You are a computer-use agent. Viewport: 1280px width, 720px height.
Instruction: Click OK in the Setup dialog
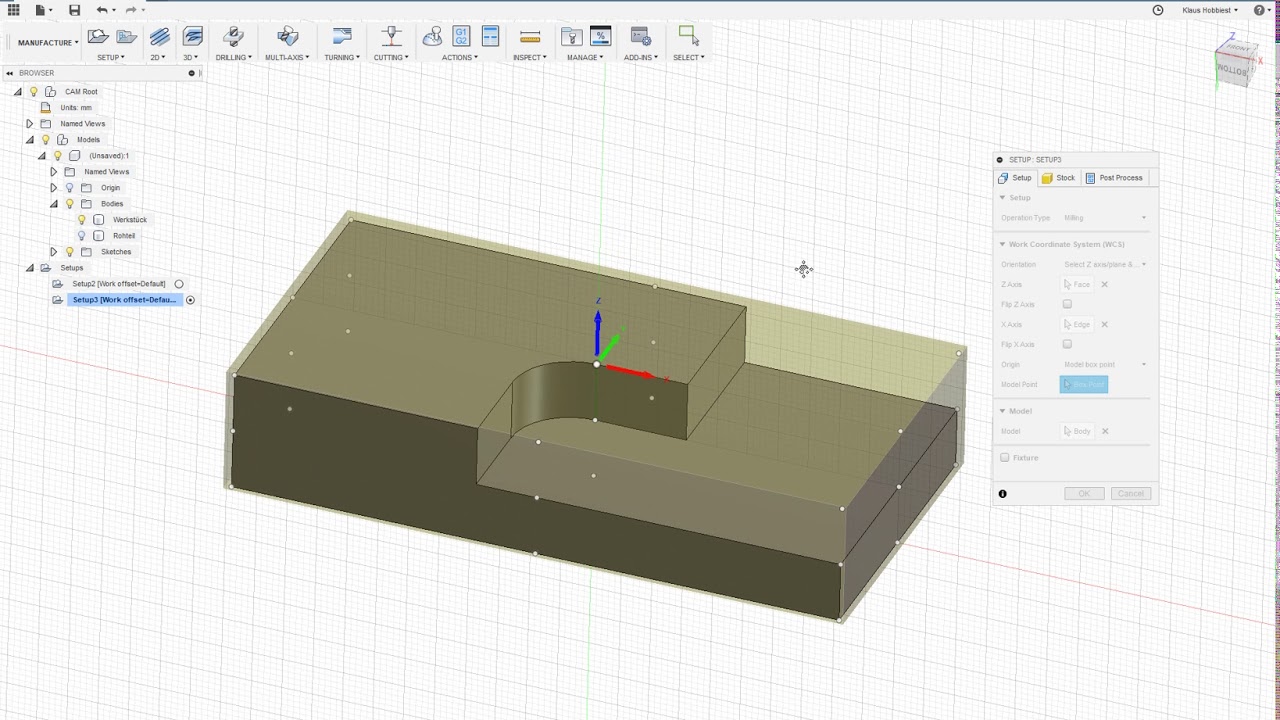[x=1084, y=494]
